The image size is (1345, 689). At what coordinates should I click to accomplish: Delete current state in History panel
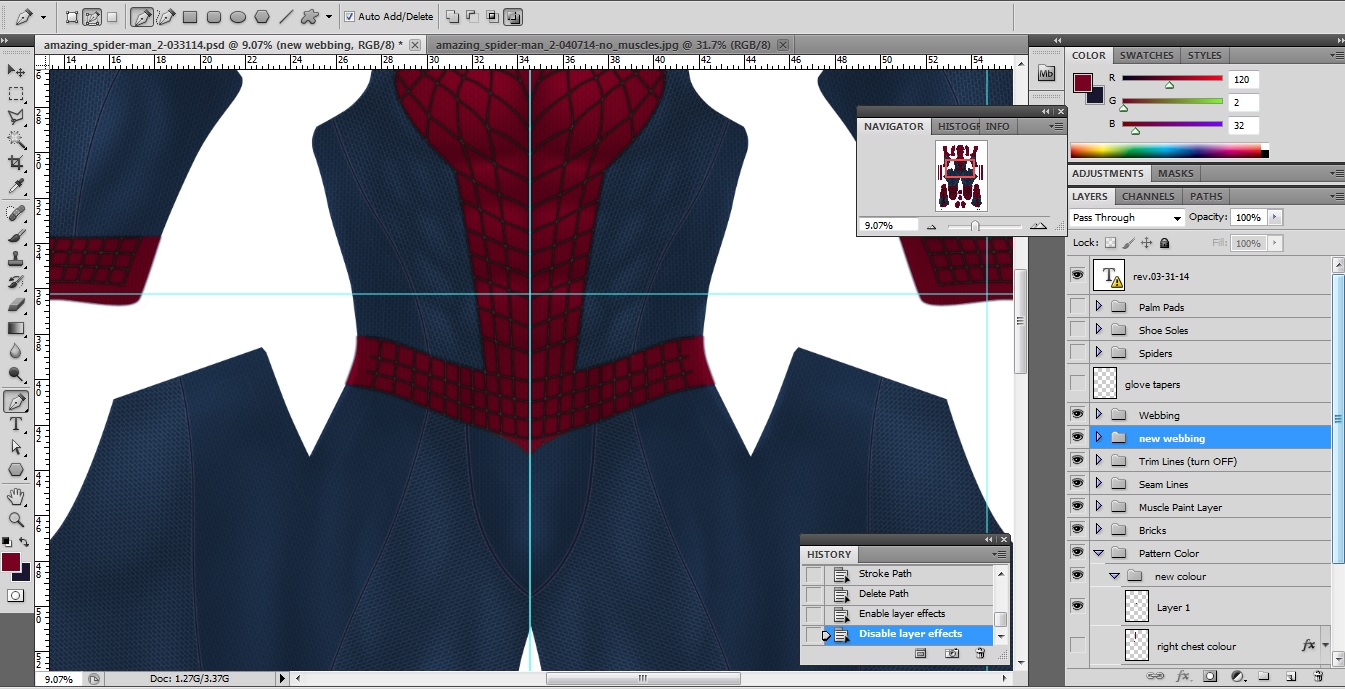(x=980, y=653)
